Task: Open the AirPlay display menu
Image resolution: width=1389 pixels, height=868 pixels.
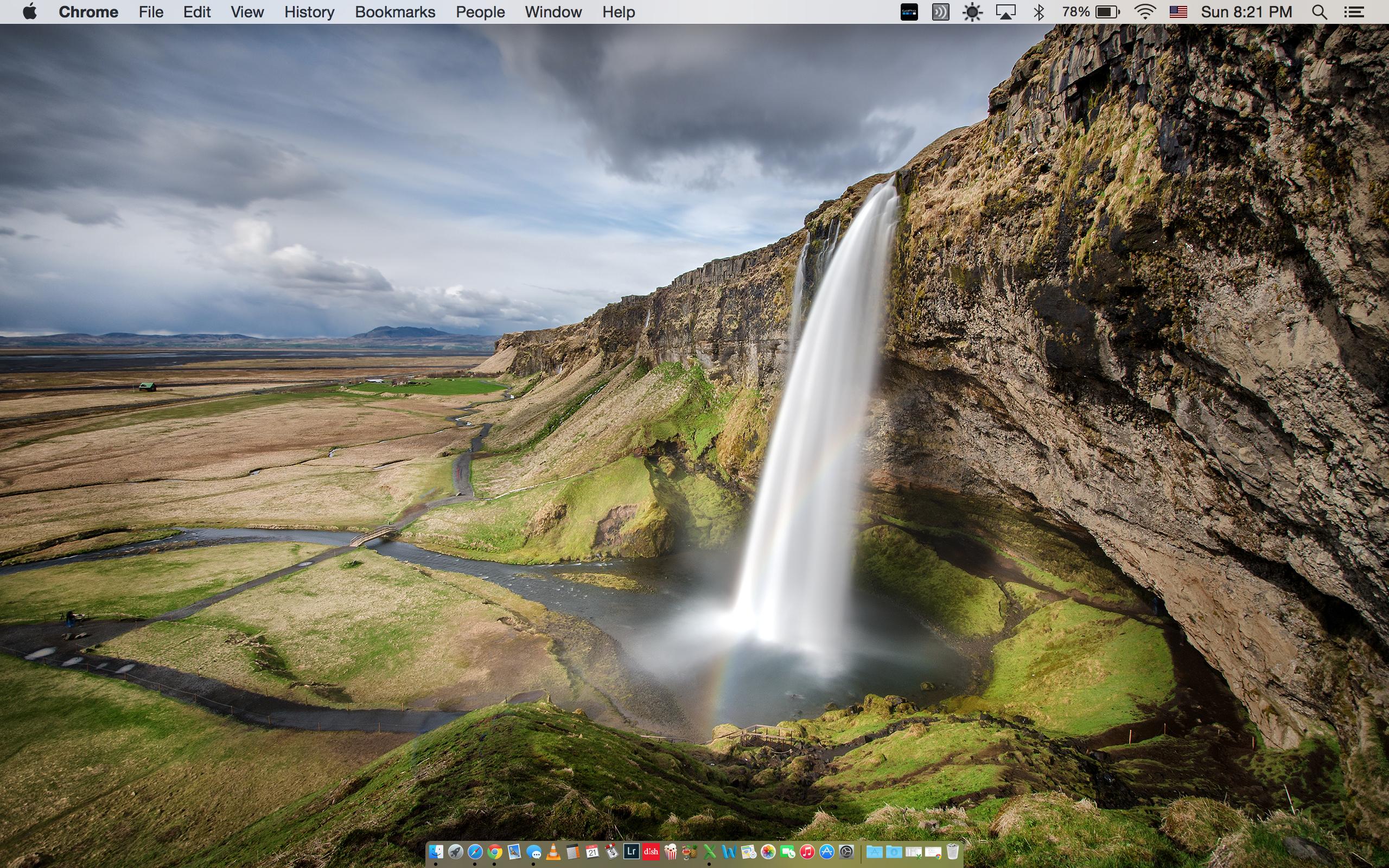Action: tap(1005, 12)
